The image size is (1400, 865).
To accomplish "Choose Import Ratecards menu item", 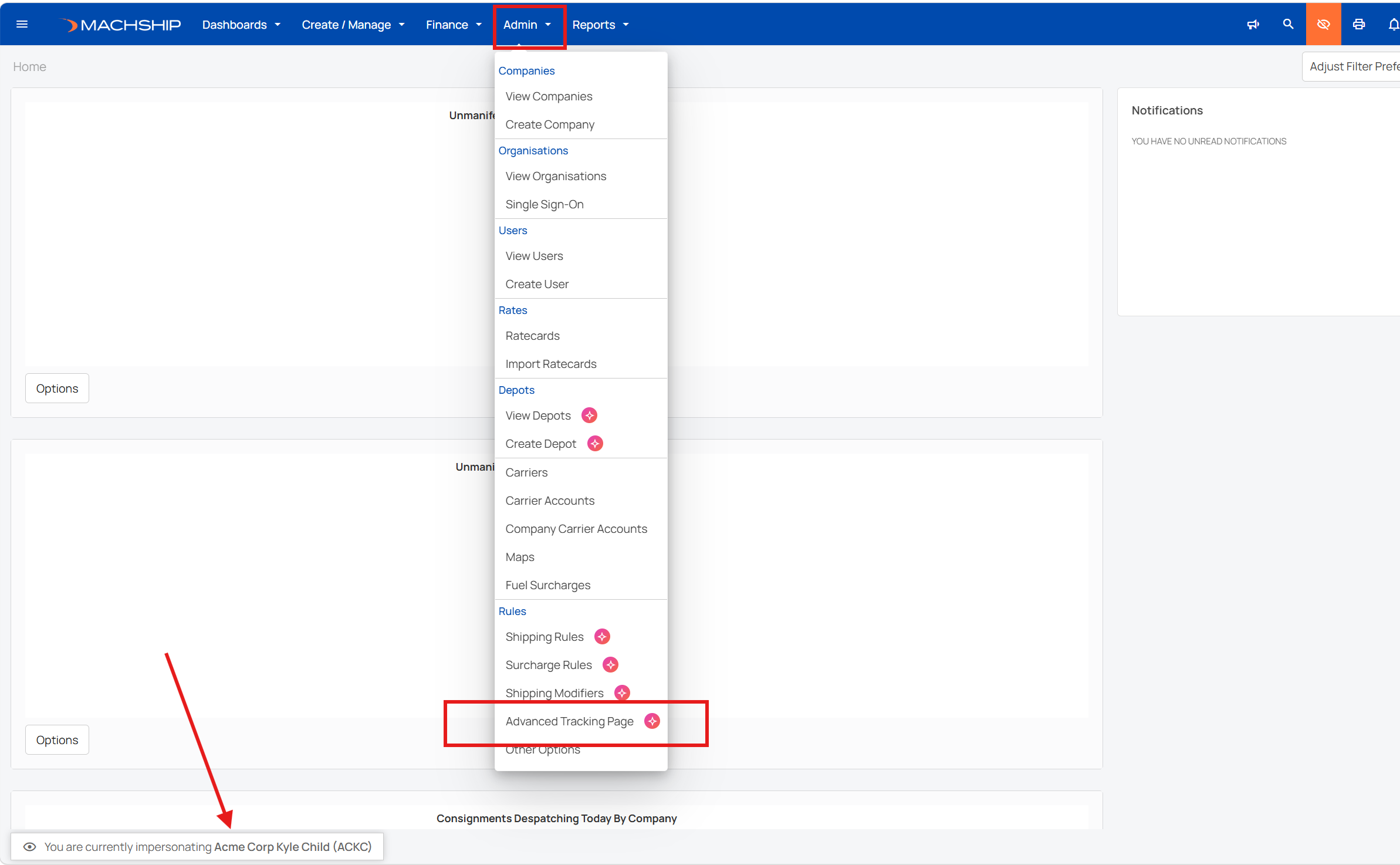I will [581, 364].
